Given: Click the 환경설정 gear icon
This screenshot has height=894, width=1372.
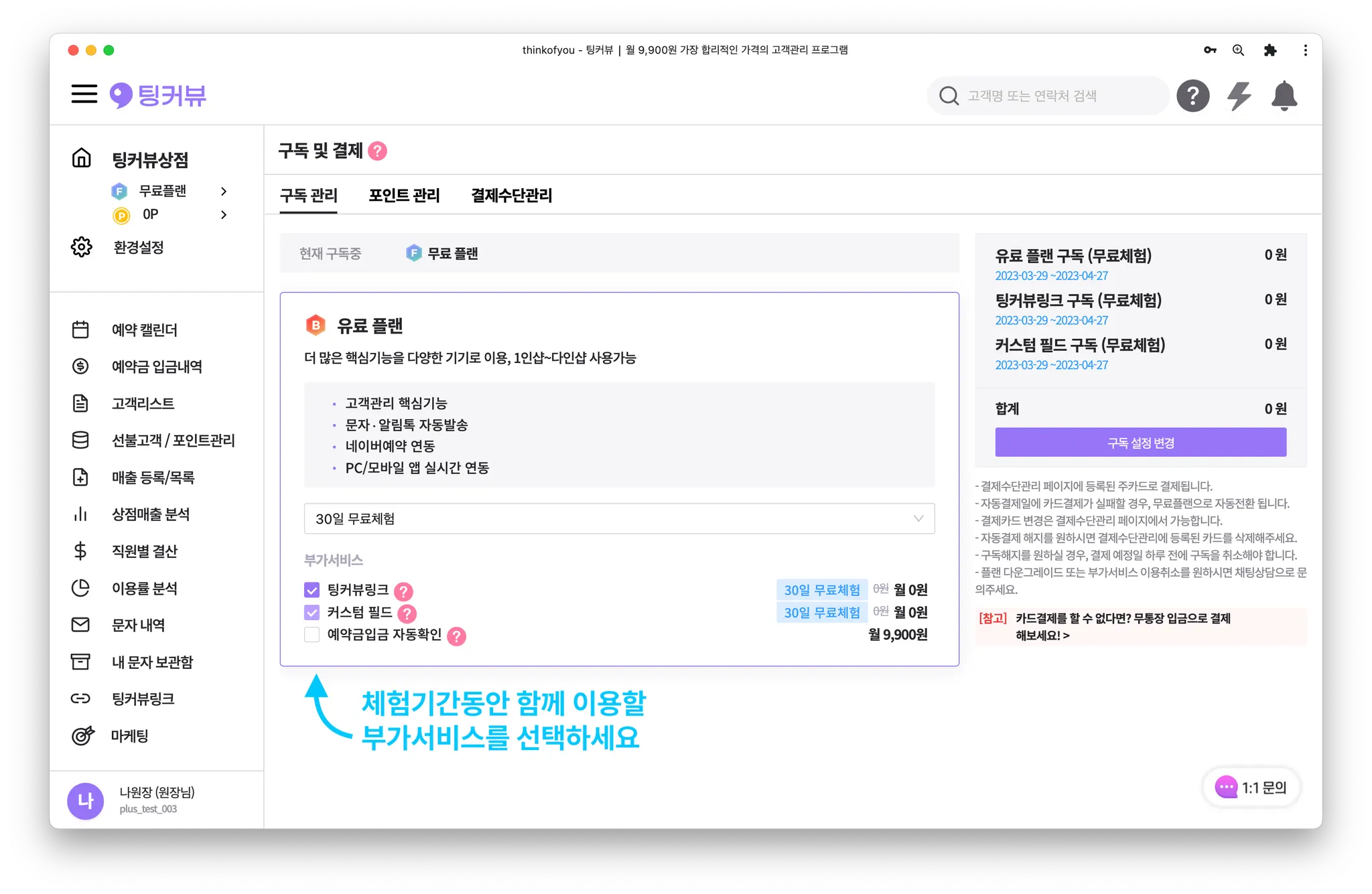Looking at the screenshot, I should (x=82, y=247).
